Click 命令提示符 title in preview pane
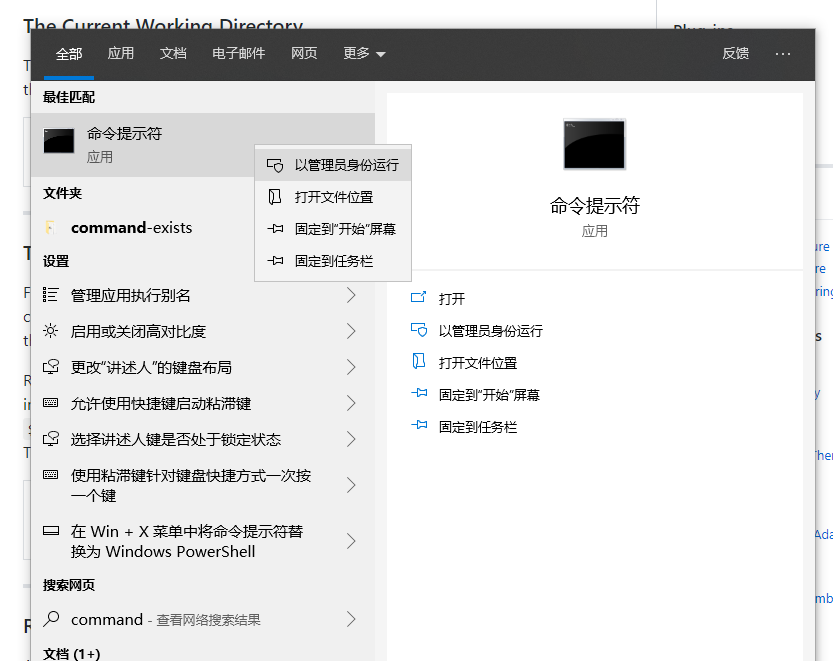This screenshot has height=661, width=833. (x=594, y=206)
